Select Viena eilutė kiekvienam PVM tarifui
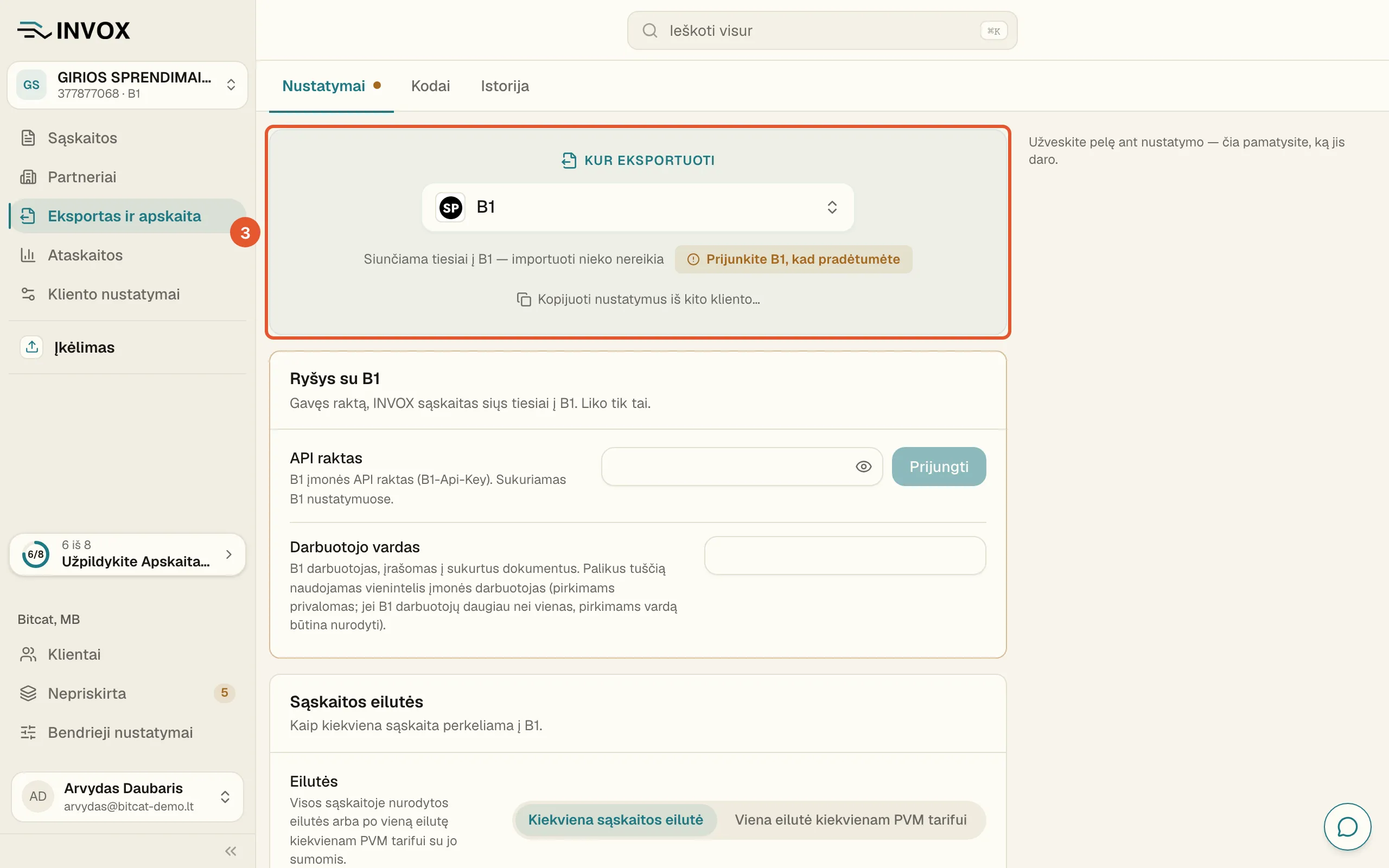This screenshot has width=1389, height=868. click(851, 820)
